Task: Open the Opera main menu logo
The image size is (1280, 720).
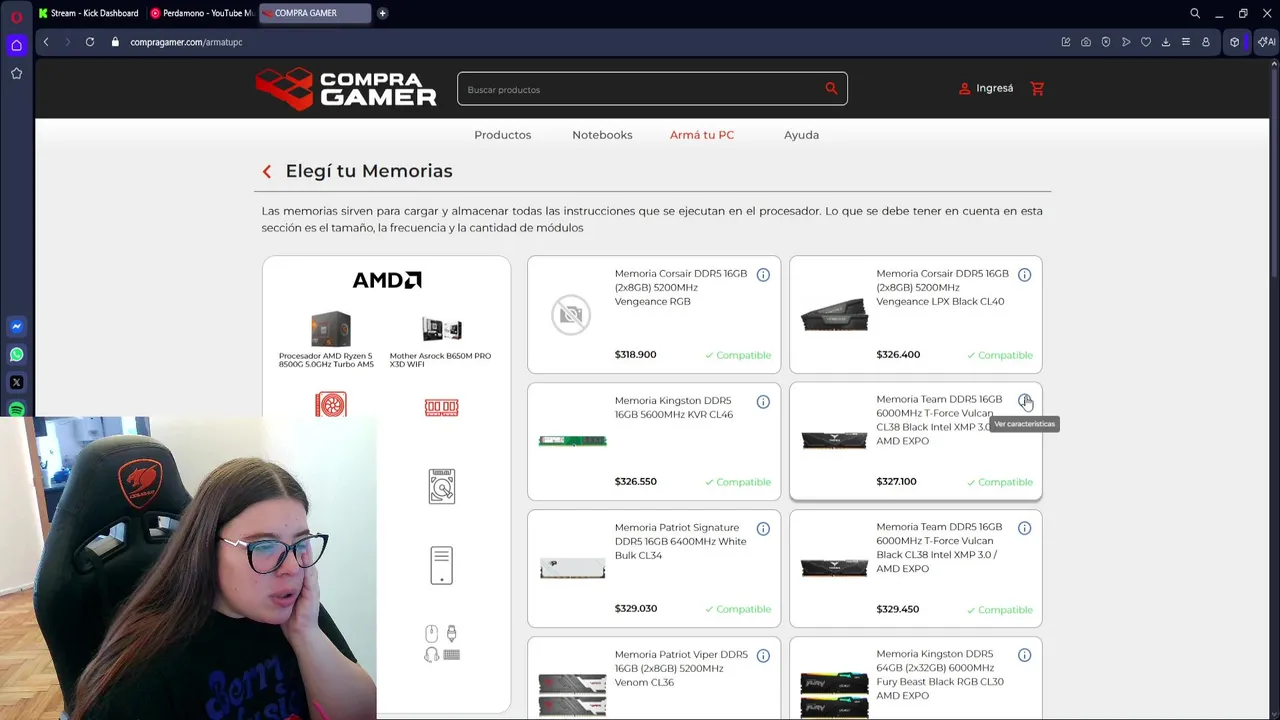Action: click(16, 16)
